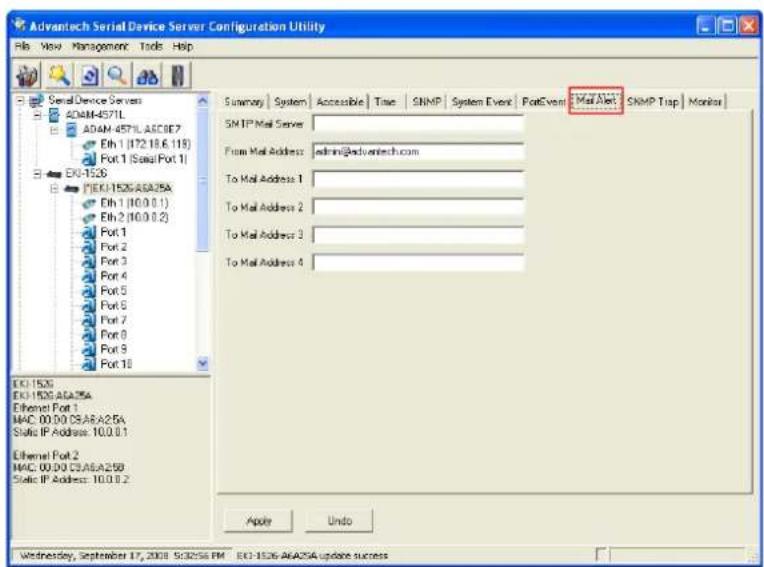Select the Port 7 icon in tree
This screenshot has width=764, height=567.
coord(89,320)
